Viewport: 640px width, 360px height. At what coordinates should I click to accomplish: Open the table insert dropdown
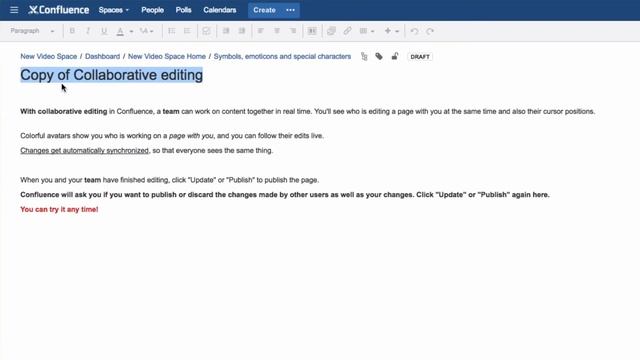tap(367, 31)
